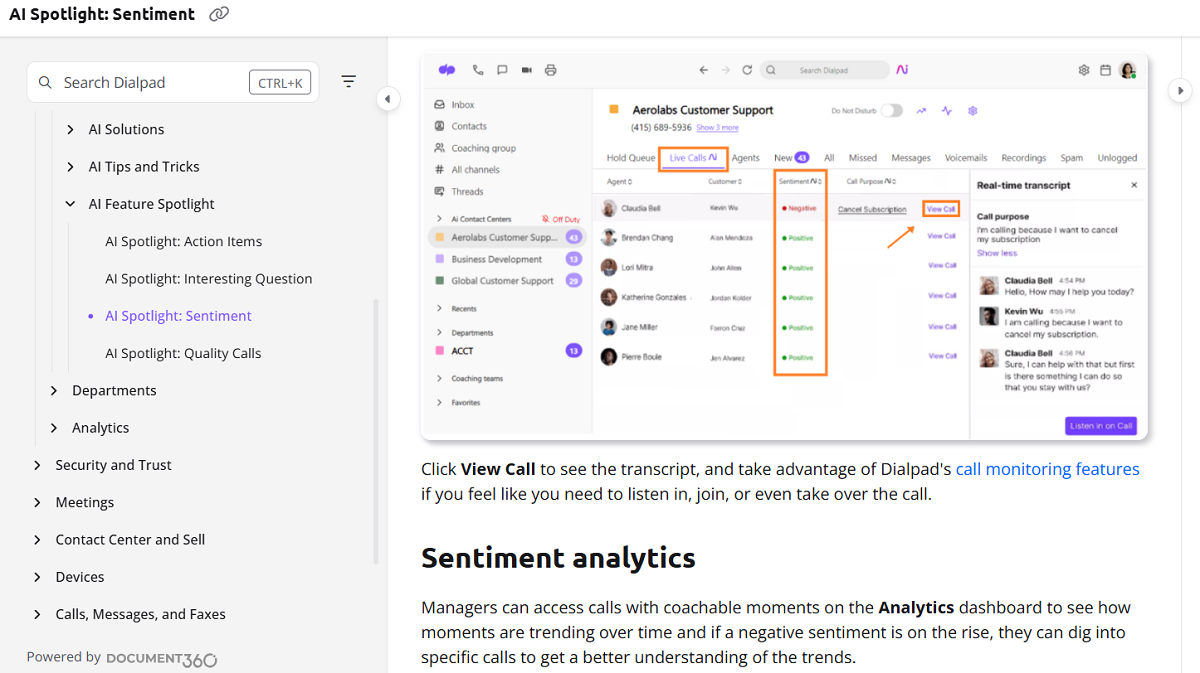Screen dimensions: 1200x673
Task: Open the right side panel round arrow button
Action: click(1179, 91)
